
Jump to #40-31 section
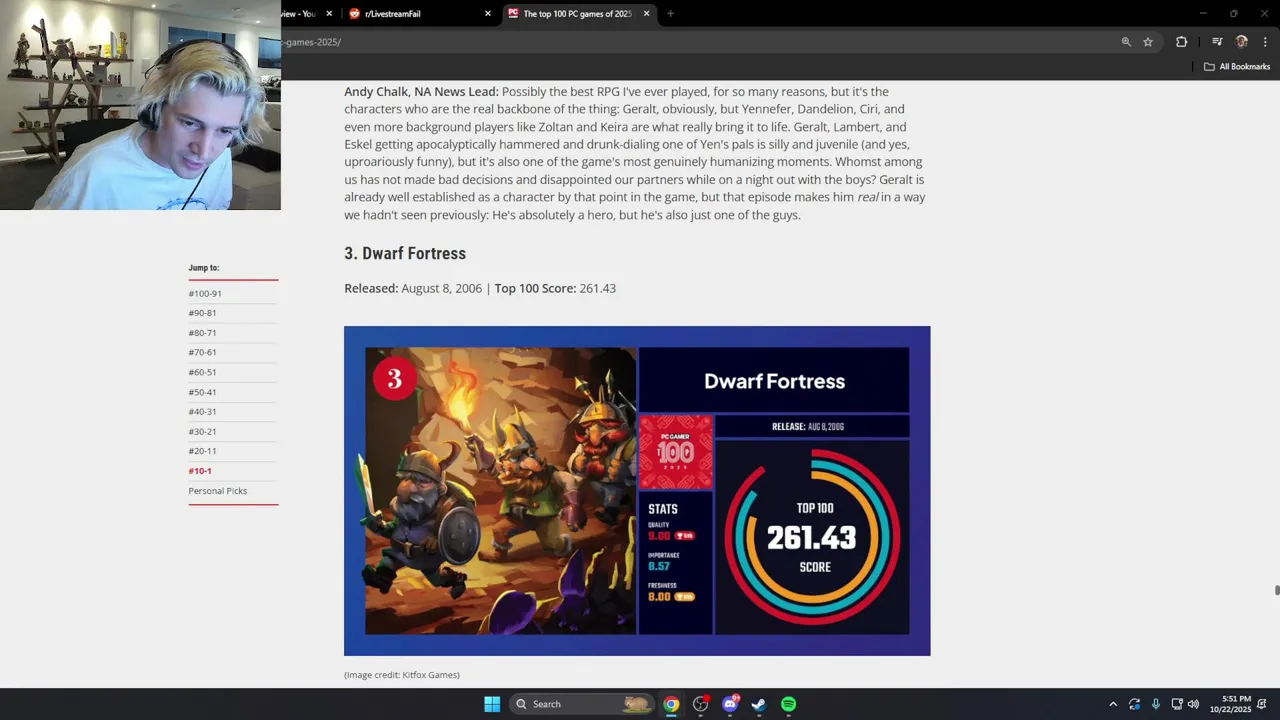pyautogui.click(x=202, y=411)
